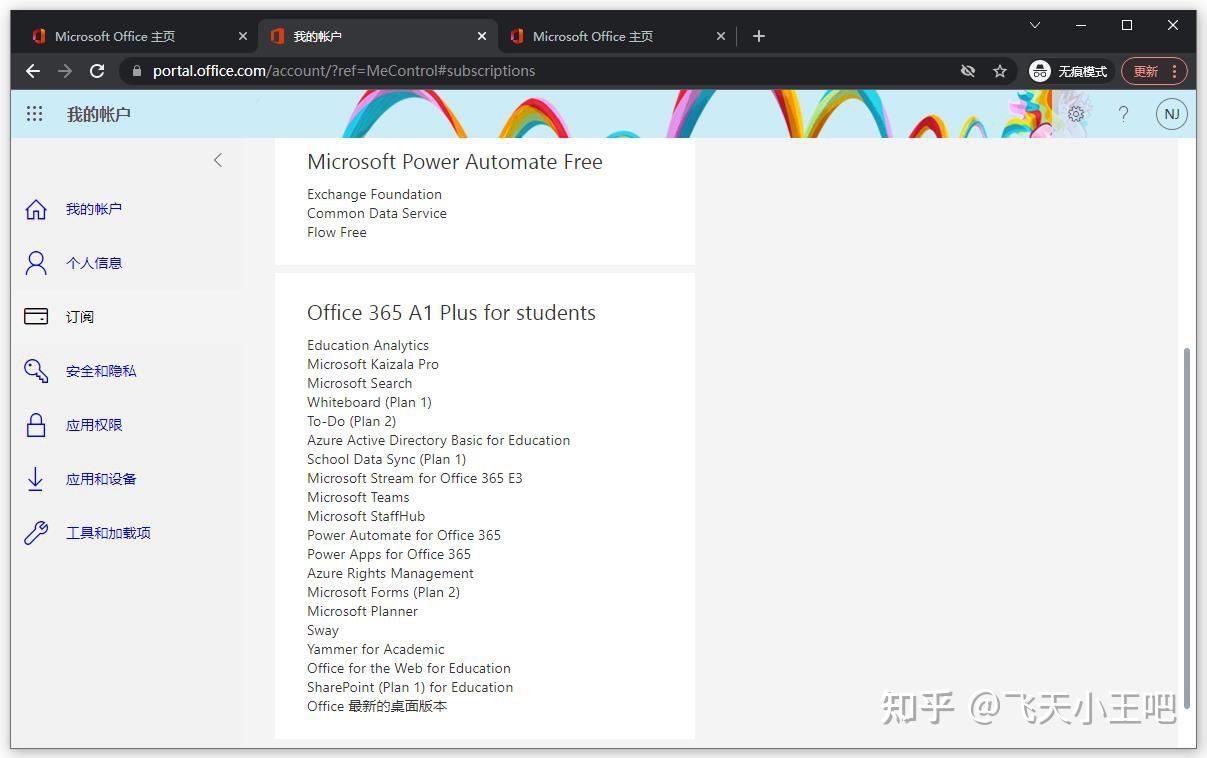Open 应用和设备 via the download icon
Image resolution: width=1207 pixels, height=758 pixels.
point(36,478)
